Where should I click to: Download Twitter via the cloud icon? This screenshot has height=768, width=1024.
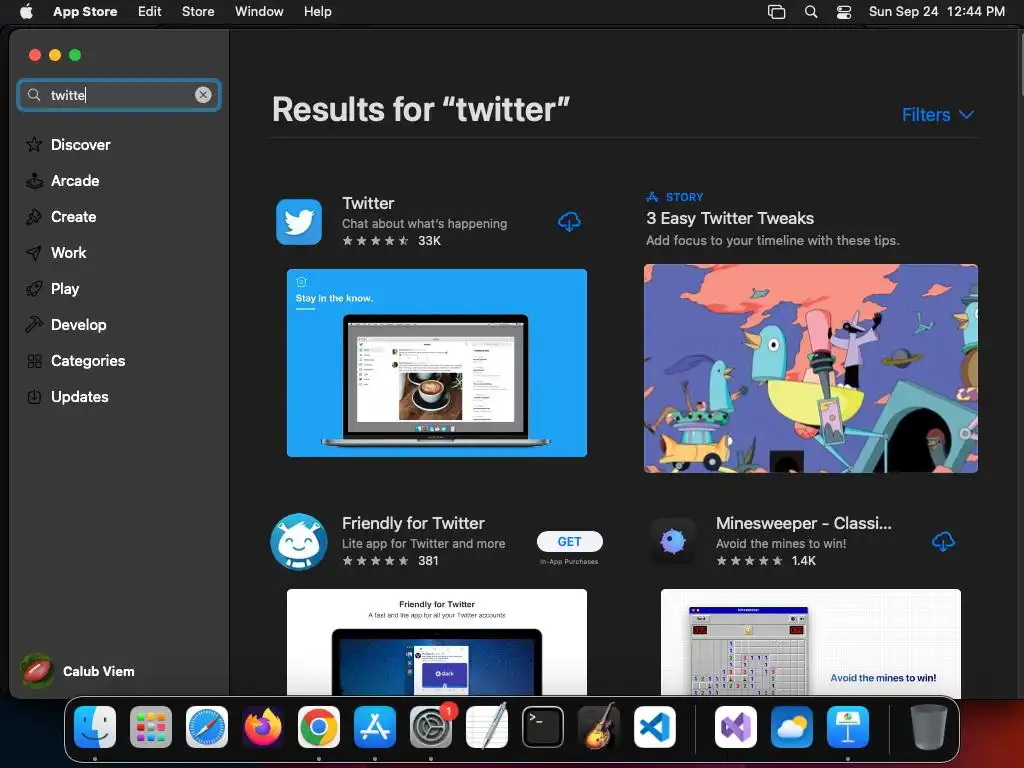(x=569, y=221)
